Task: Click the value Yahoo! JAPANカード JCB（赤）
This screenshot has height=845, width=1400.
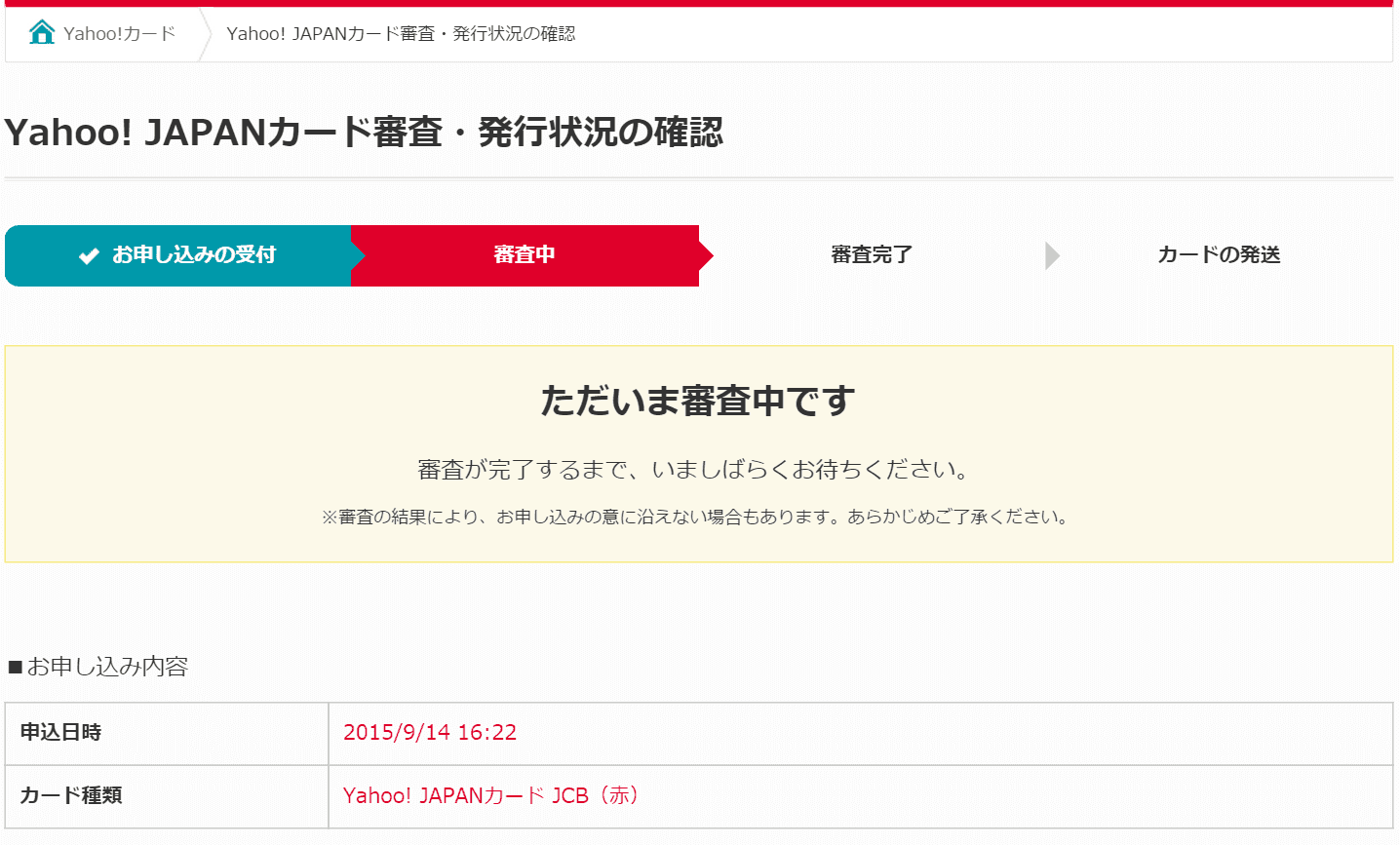Action: click(x=494, y=796)
